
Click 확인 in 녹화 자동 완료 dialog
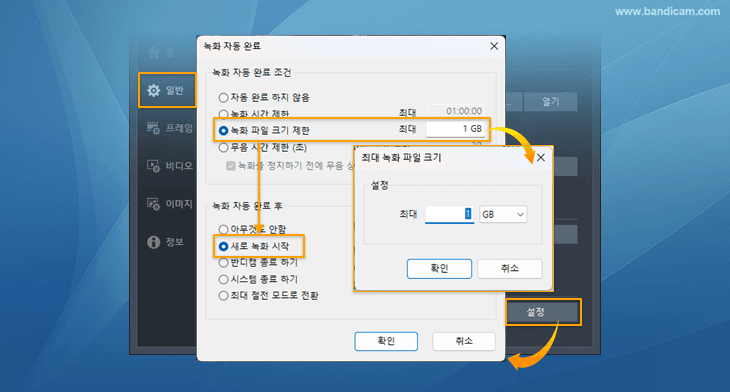(386, 341)
